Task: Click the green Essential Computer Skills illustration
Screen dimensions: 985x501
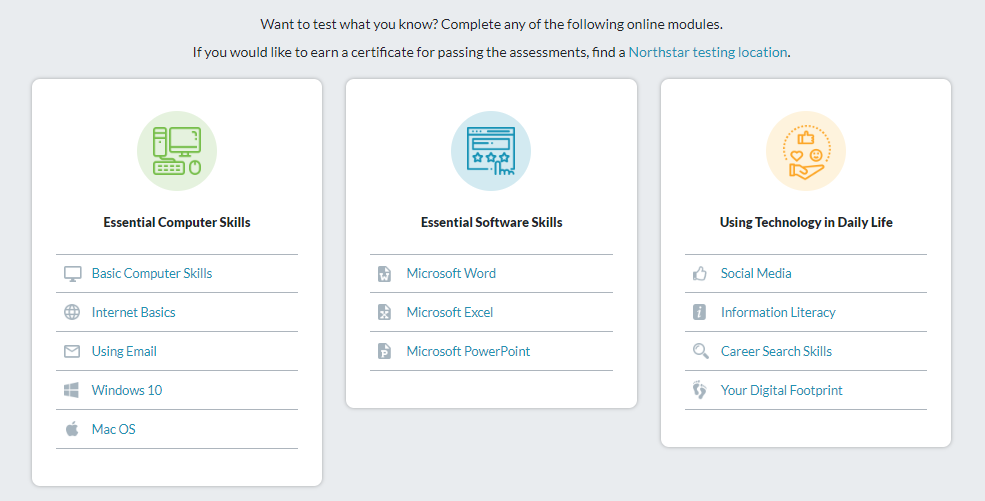Action: (x=177, y=151)
